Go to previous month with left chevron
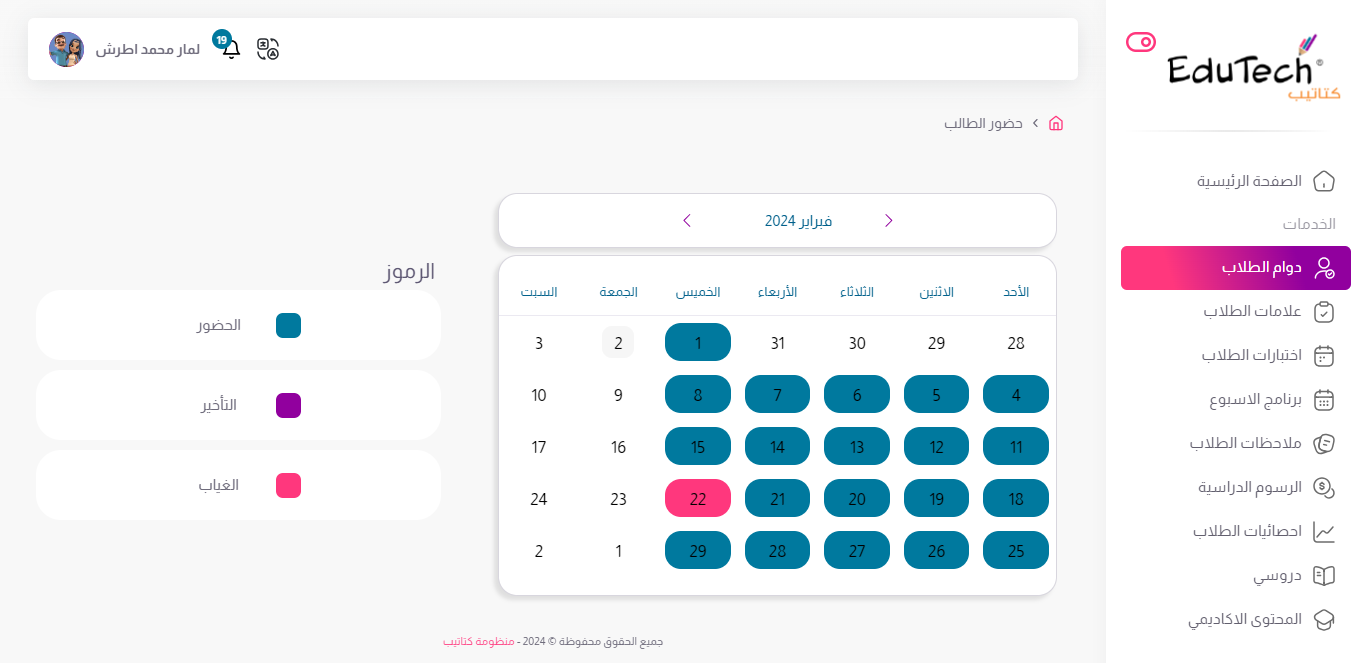The image size is (1366, 663). pos(687,221)
